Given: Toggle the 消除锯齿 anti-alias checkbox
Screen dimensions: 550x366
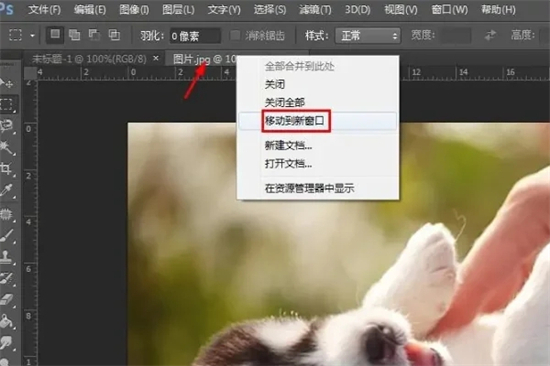Looking at the screenshot, I should click(235, 35).
